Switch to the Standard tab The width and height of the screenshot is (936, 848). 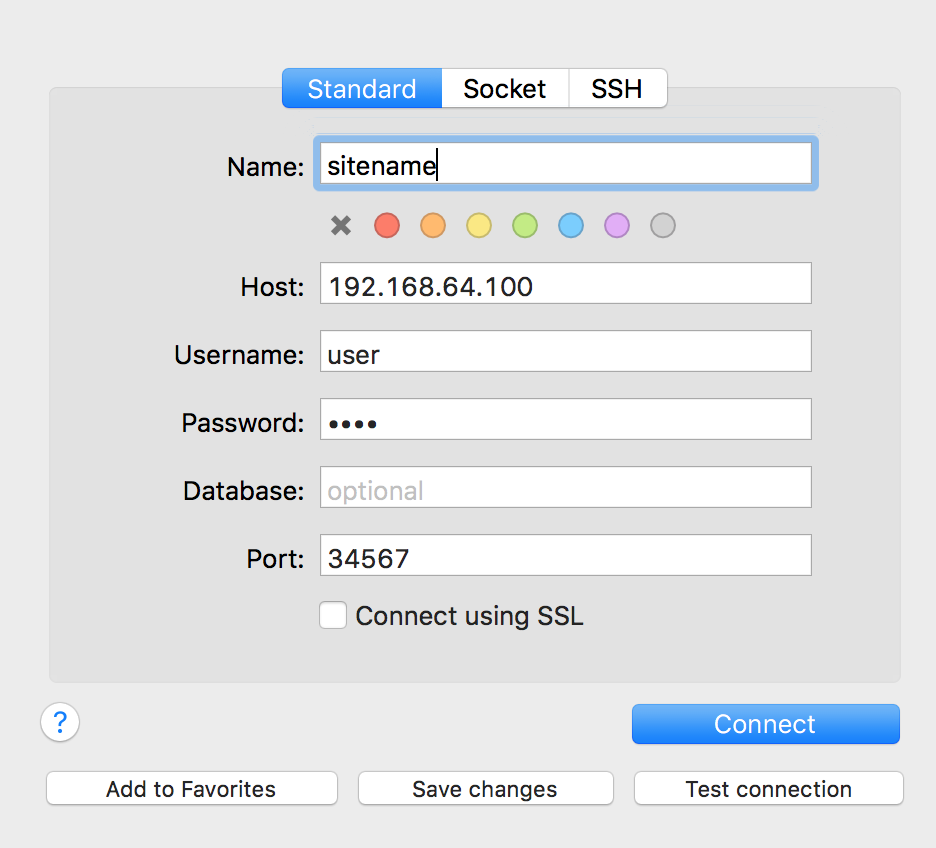coord(362,88)
